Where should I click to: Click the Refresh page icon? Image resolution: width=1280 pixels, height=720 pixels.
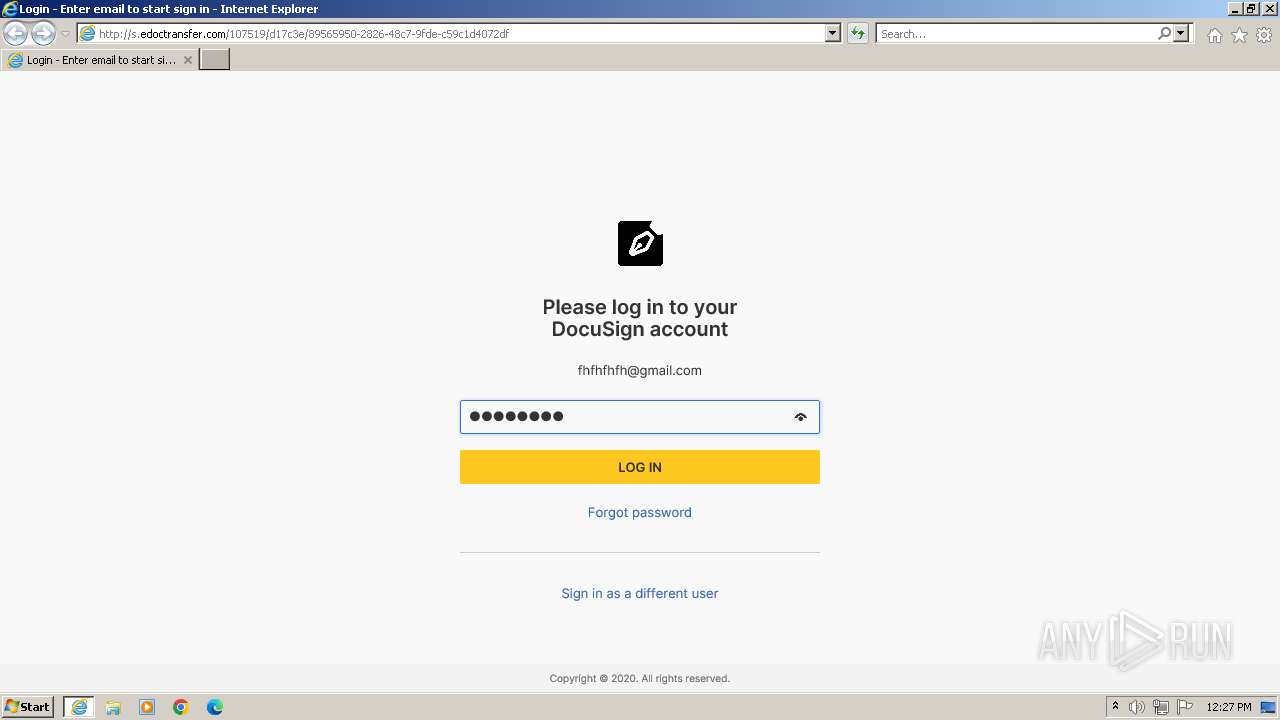857,34
